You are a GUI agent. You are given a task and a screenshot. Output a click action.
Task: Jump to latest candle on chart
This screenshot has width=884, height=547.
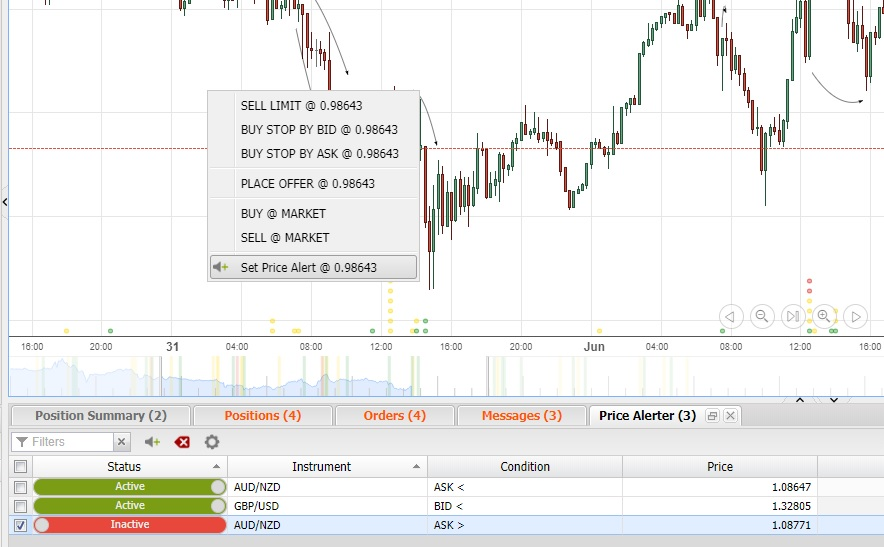pos(793,316)
